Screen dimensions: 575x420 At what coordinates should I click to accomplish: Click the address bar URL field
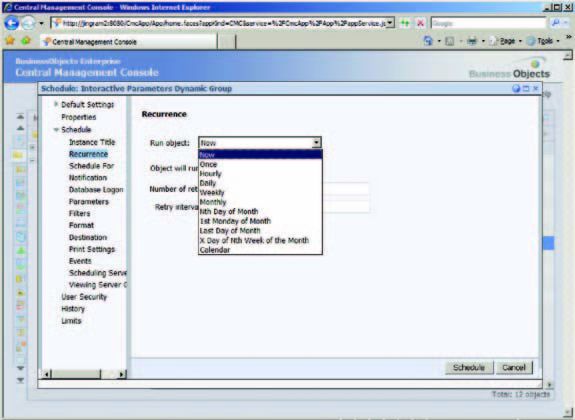[x=219, y=23]
